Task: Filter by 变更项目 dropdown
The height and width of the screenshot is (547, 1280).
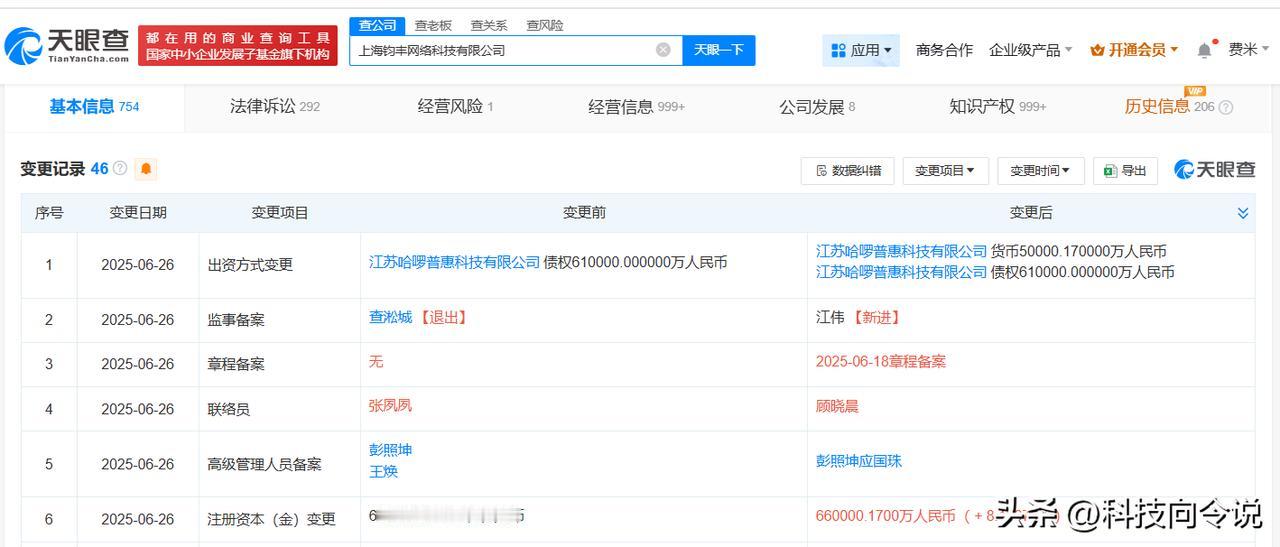Action: 945,171
